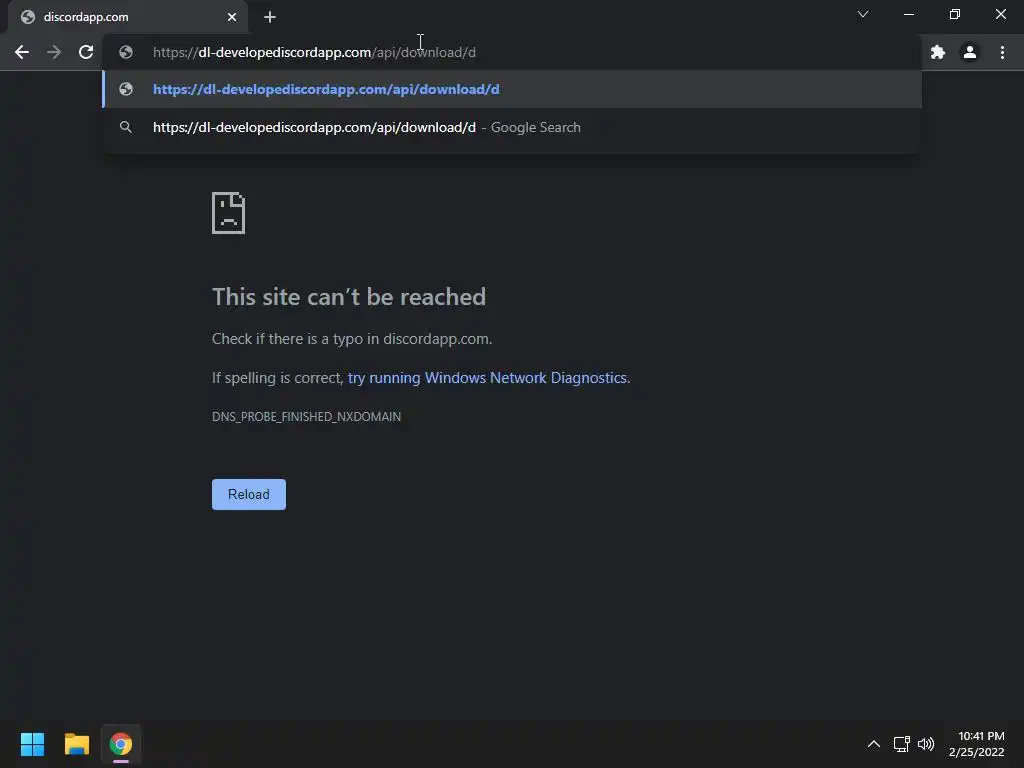This screenshot has width=1024, height=768.
Task: Click the 'Check if there is a typo' text
Action: coord(352,339)
